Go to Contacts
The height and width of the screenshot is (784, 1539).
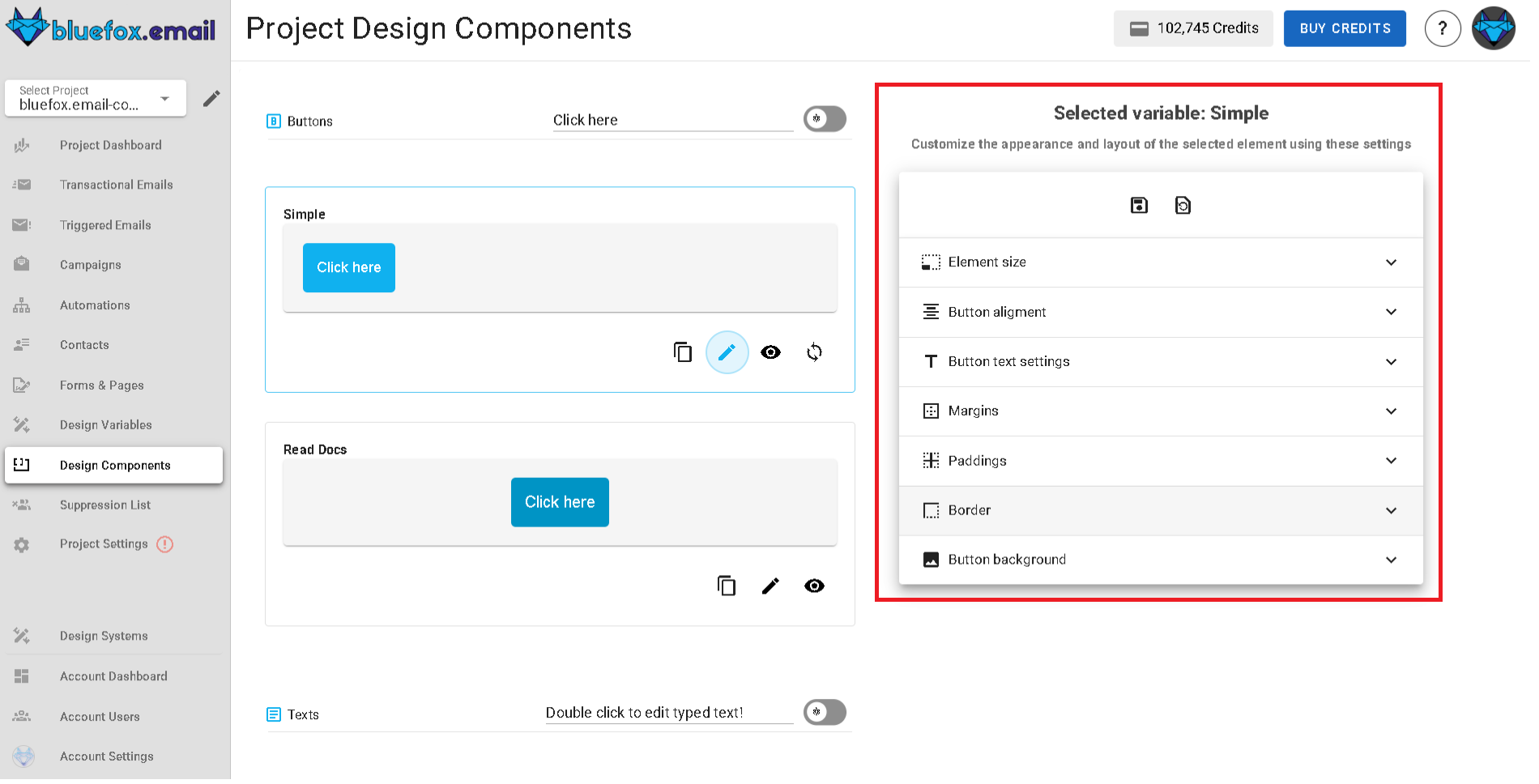pos(84,346)
